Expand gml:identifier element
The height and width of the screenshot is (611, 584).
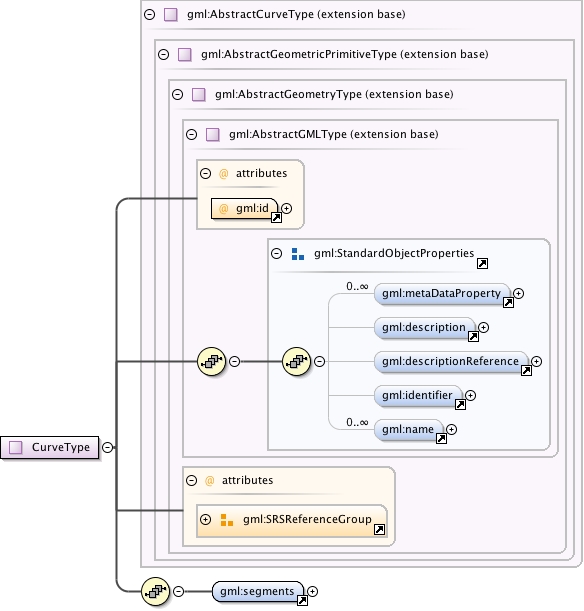coord(471,396)
